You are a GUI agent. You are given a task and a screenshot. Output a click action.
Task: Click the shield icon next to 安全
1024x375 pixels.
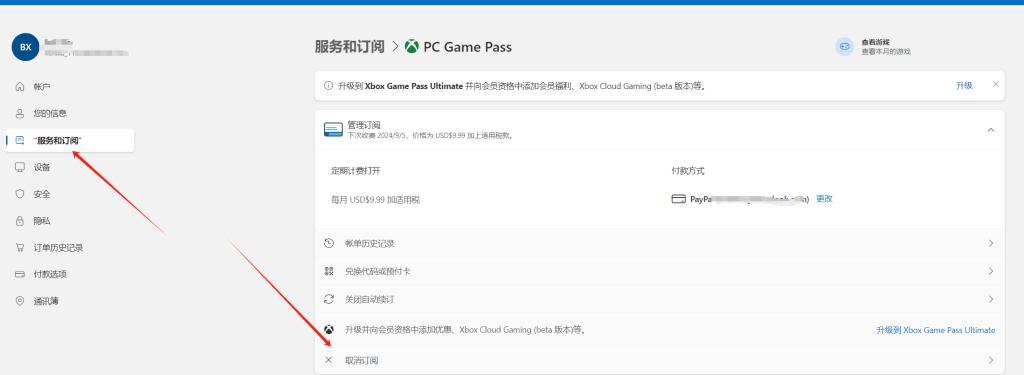[20, 194]
